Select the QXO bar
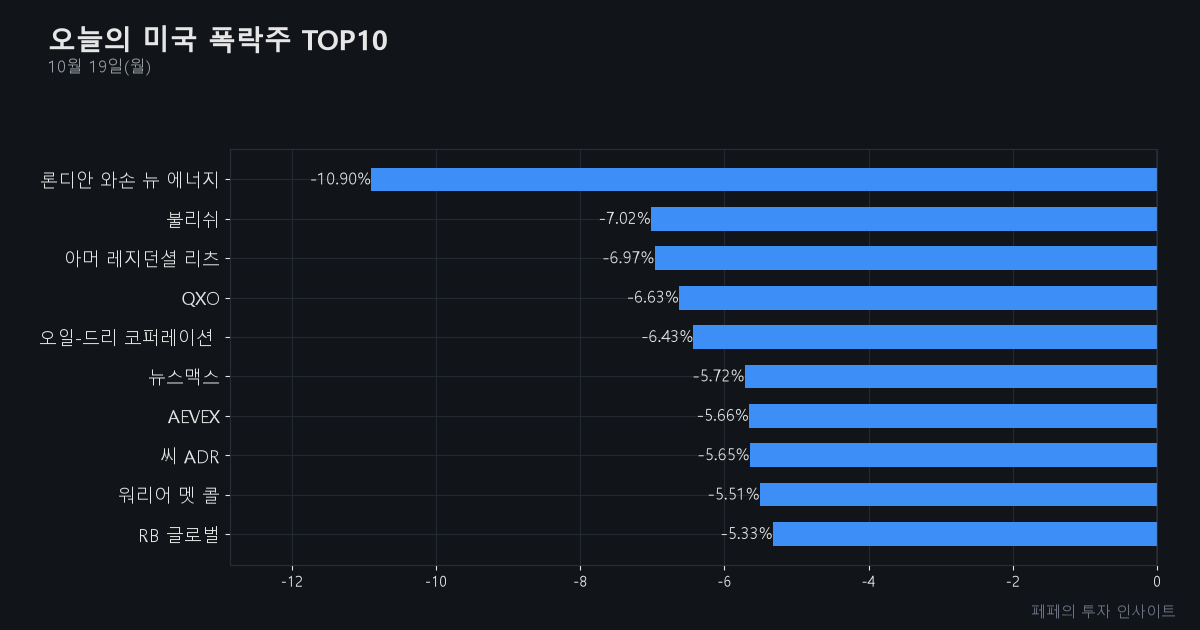This screenshot has width=1200, height=630. tap(918, 298)
